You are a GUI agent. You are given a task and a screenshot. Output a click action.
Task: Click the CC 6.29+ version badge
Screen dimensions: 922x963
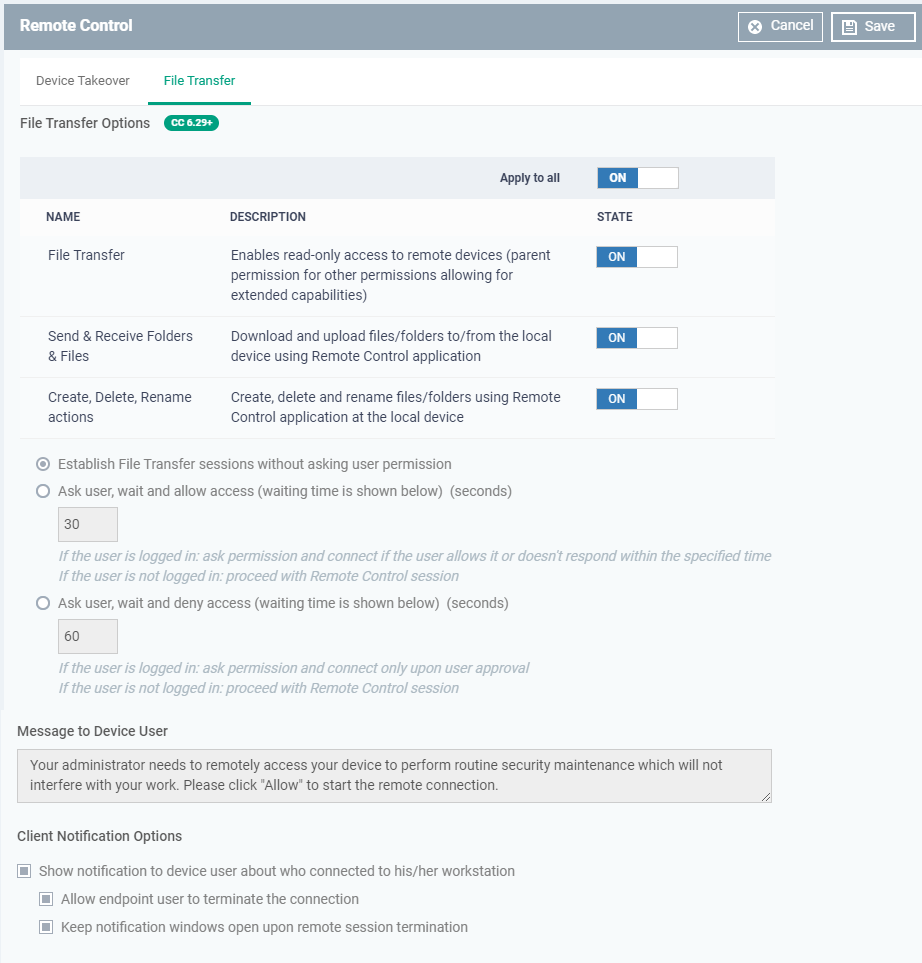191,123
